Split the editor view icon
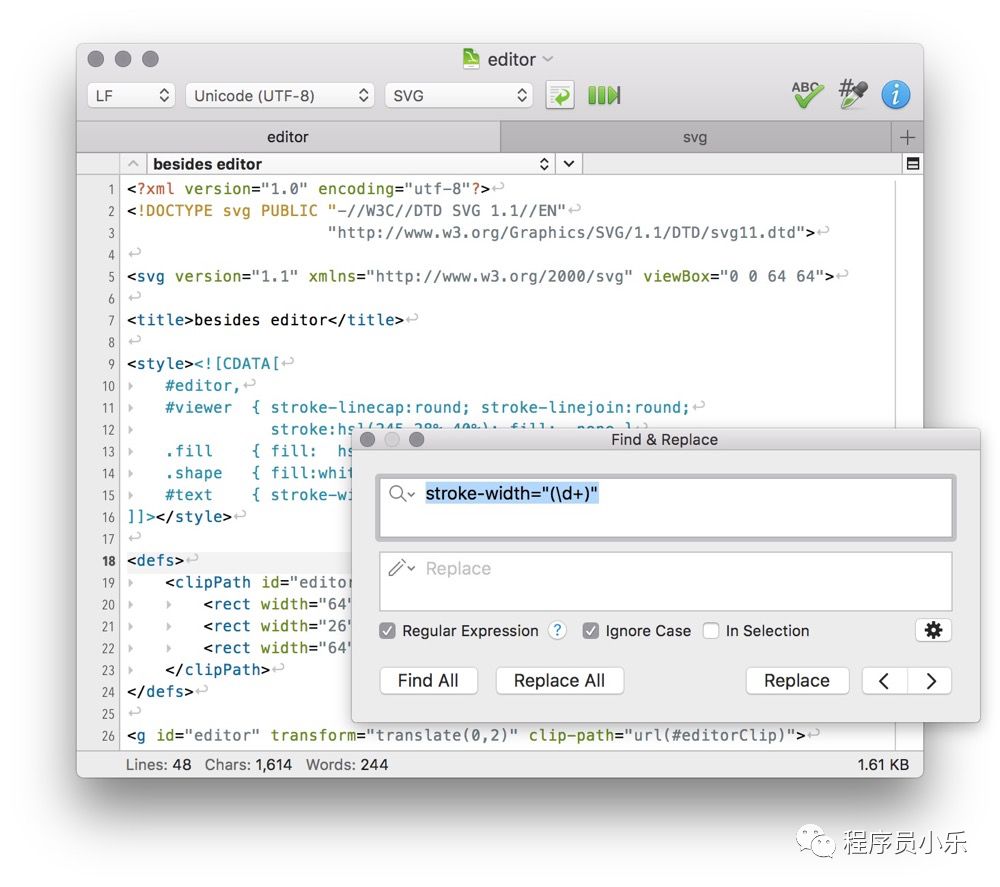The width and height of the screenshot is (1000, 887). pyautogui.click(x=913, y=164)
